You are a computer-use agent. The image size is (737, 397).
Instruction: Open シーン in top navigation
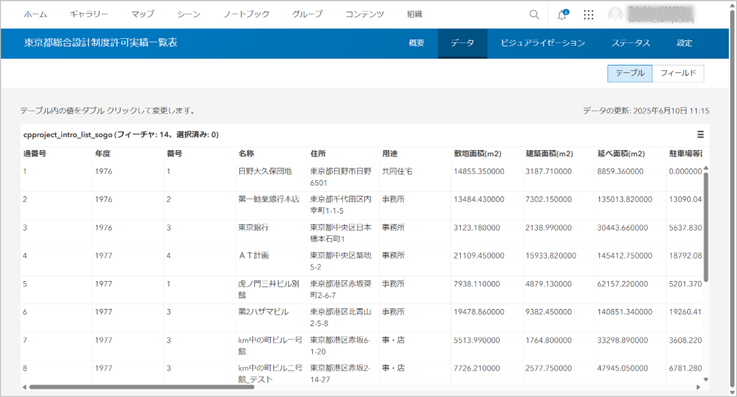pyautogui.click(x=188, y=14)
